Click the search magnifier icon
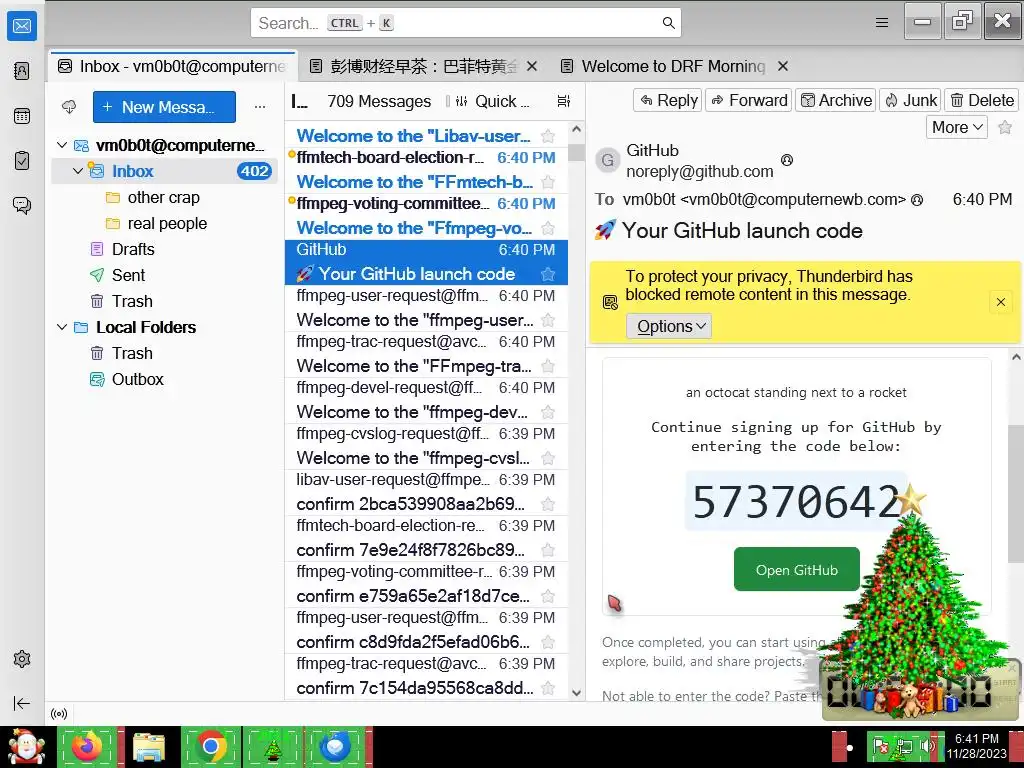 click(x=668, y=23)
